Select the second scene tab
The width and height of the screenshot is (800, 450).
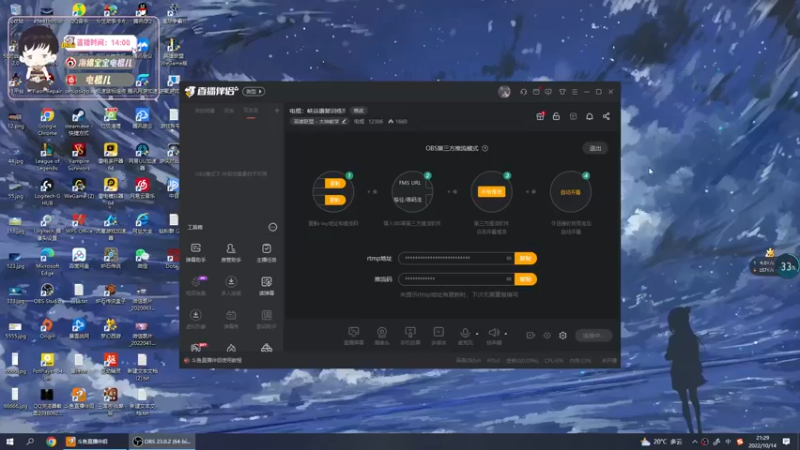click(x=229, y=110)
